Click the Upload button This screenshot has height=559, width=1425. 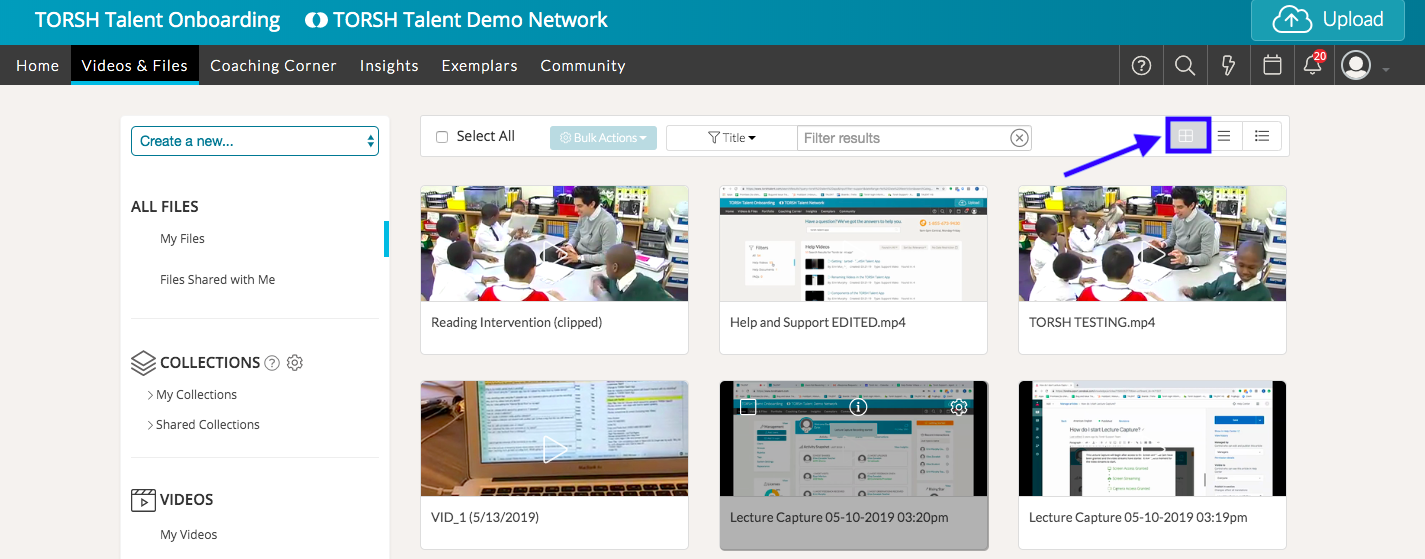pos(1327,20)
